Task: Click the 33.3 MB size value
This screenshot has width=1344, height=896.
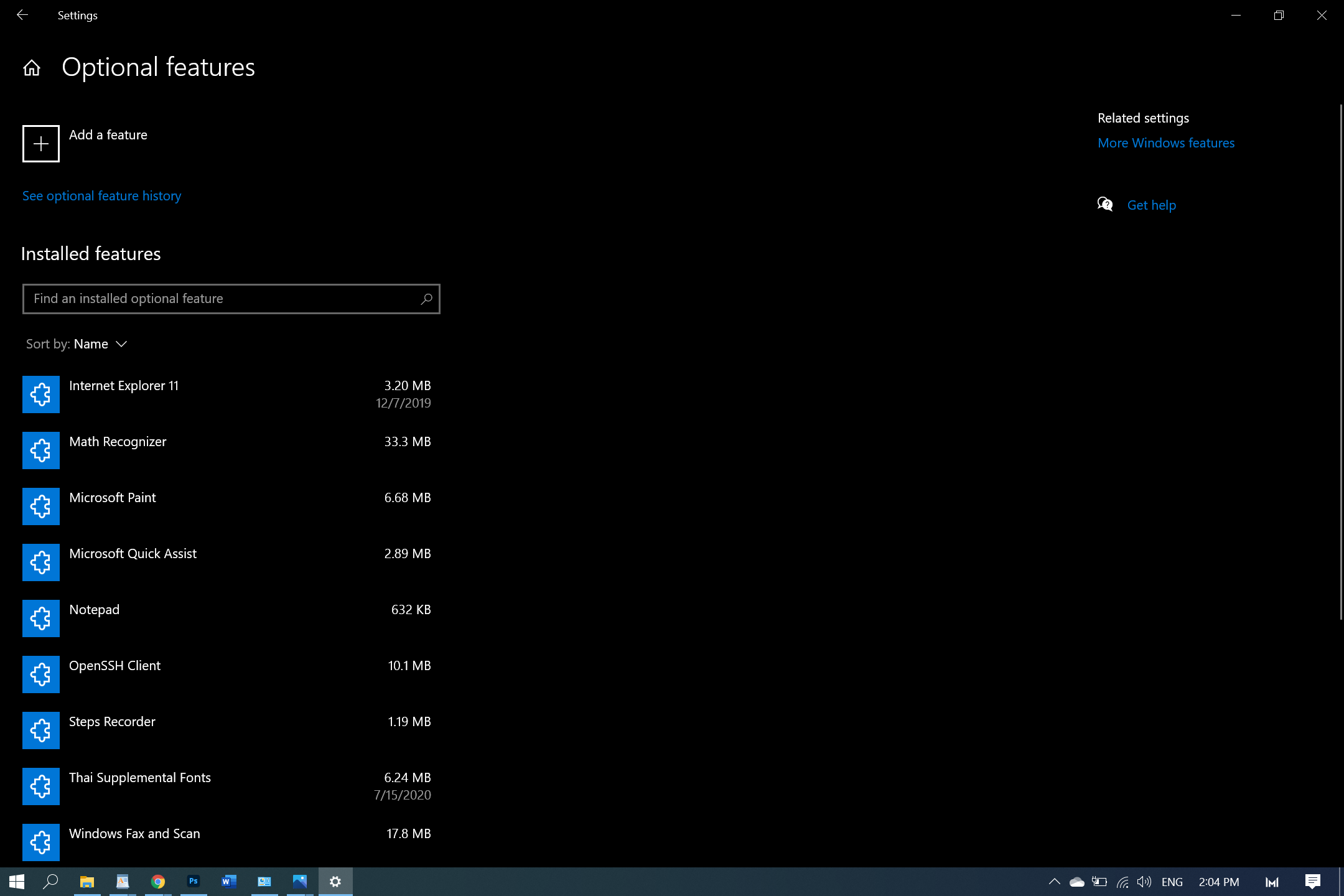Action: pyautogui.click(x=408, y=442)
